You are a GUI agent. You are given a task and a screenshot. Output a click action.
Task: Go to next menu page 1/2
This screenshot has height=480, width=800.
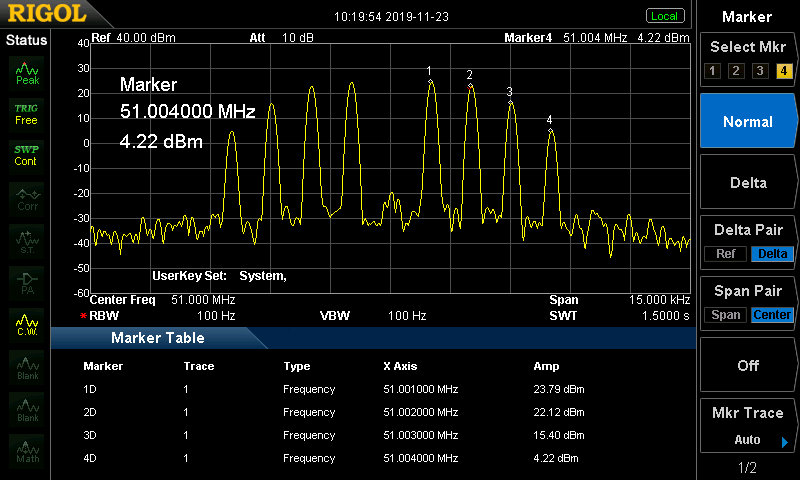pos(747,468)
